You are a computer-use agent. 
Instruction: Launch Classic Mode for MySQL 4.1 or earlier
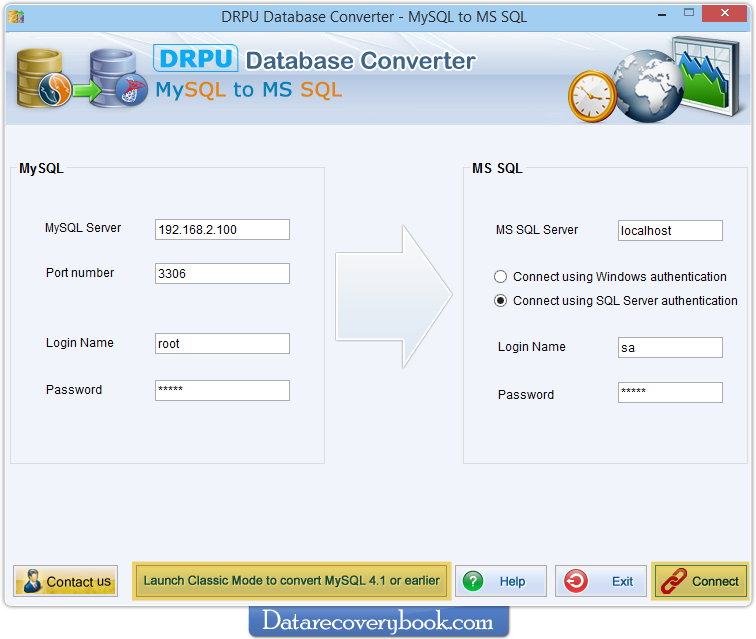pyautogui.click(x=292, y=581)
